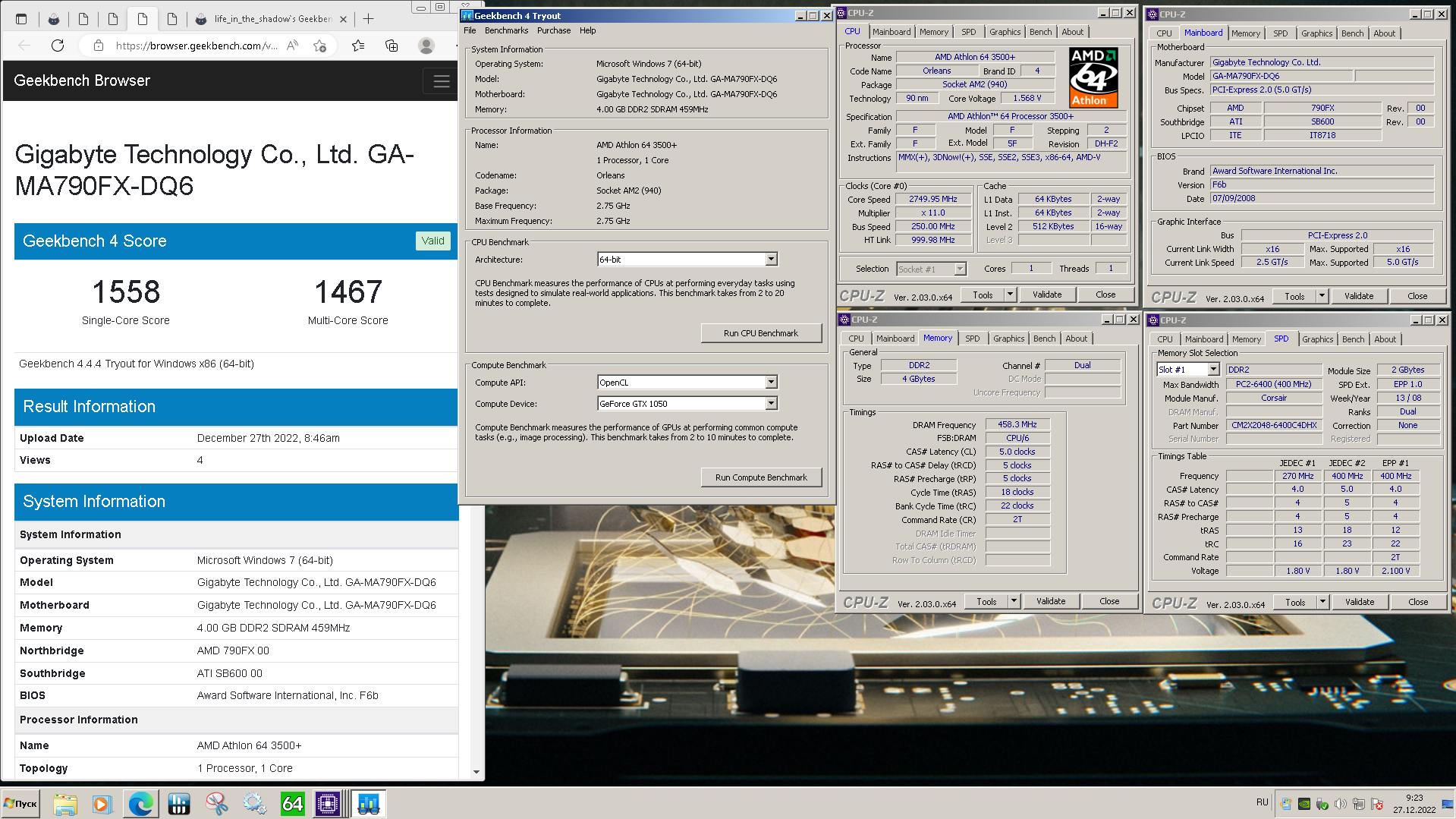Open volume speaker tray icon
The image size is (1456, 819).
(1341, 804)
